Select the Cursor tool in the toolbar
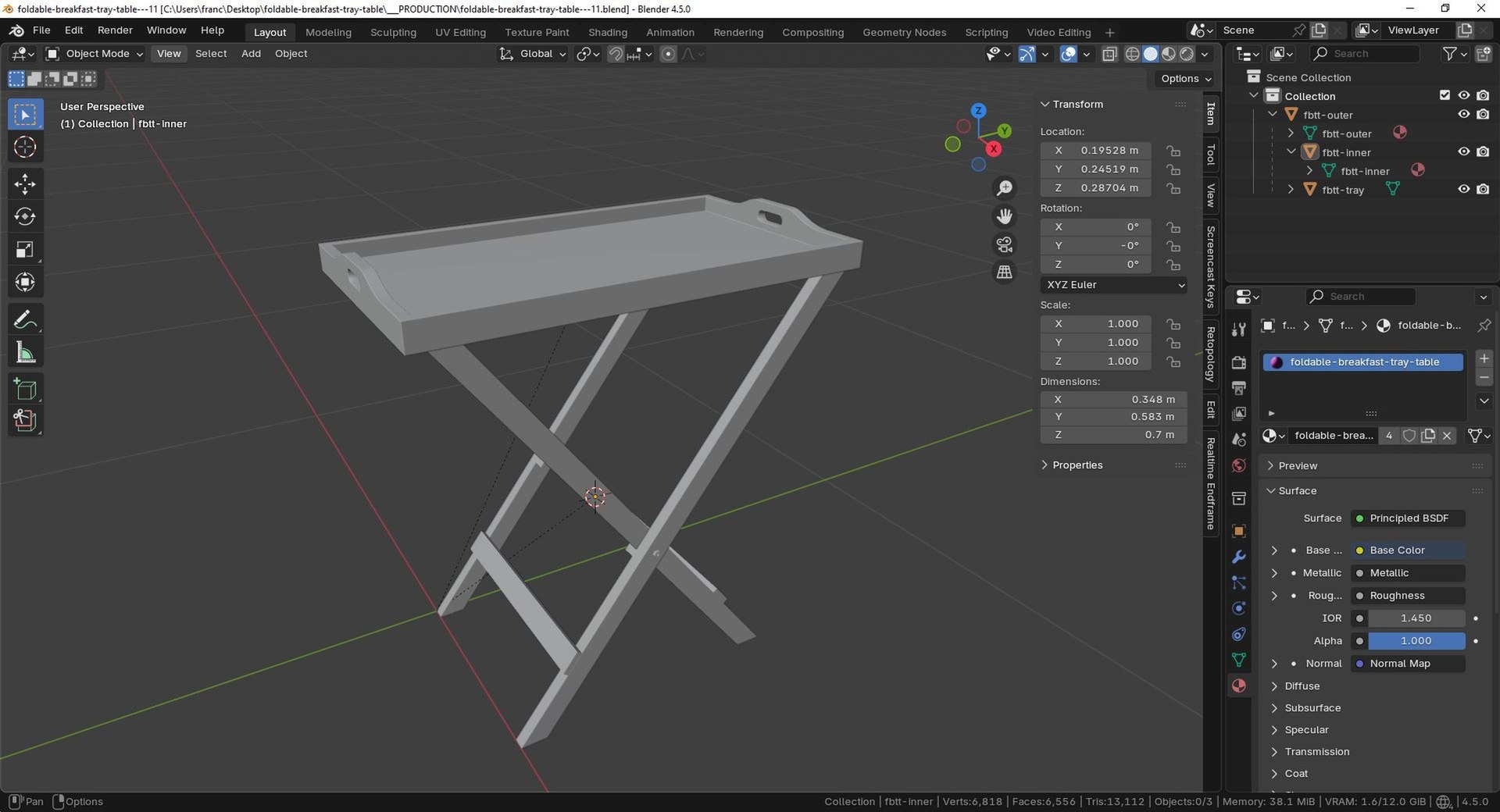The width and height of the screenshot is (1500, 812). [x=25, y=147]
